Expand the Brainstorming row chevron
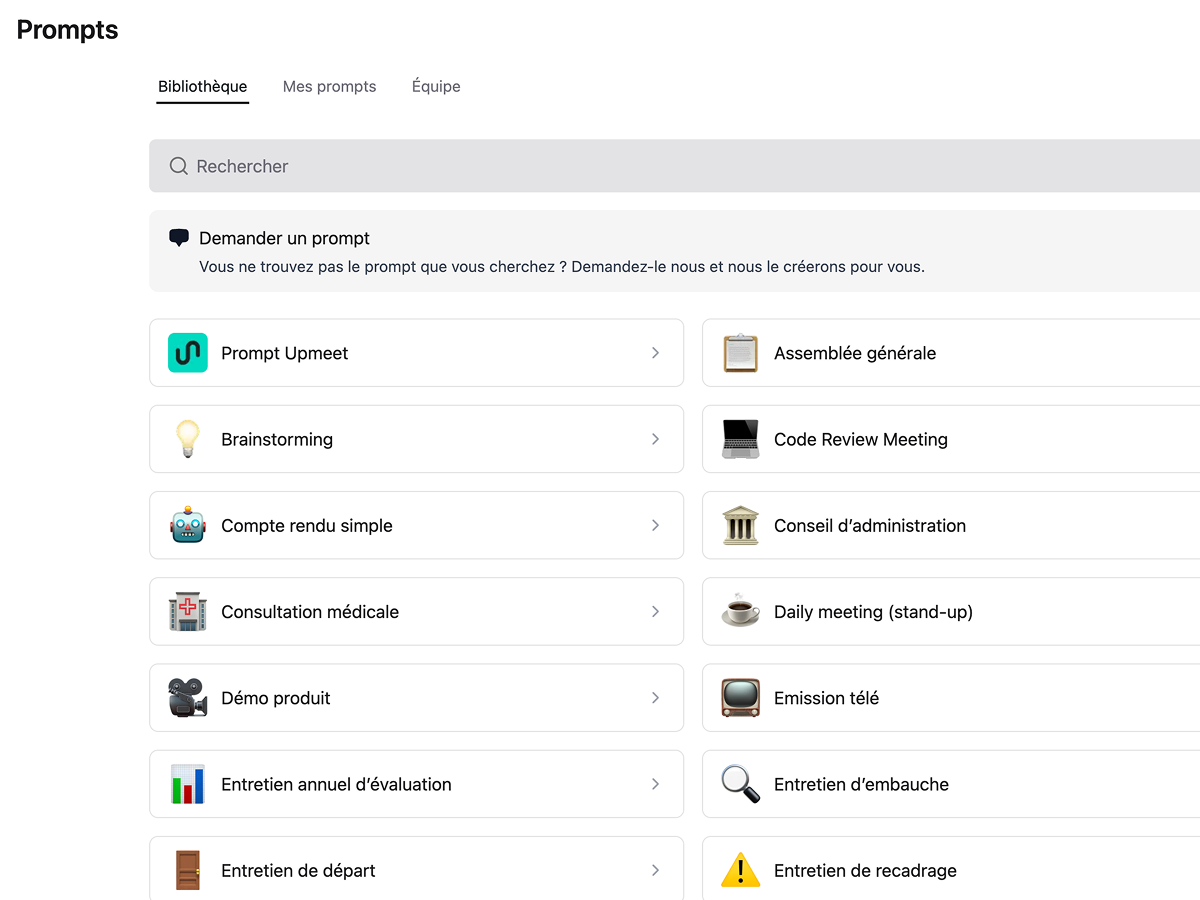The width and height of the screenshot is (1200, 900). point(655,439)
